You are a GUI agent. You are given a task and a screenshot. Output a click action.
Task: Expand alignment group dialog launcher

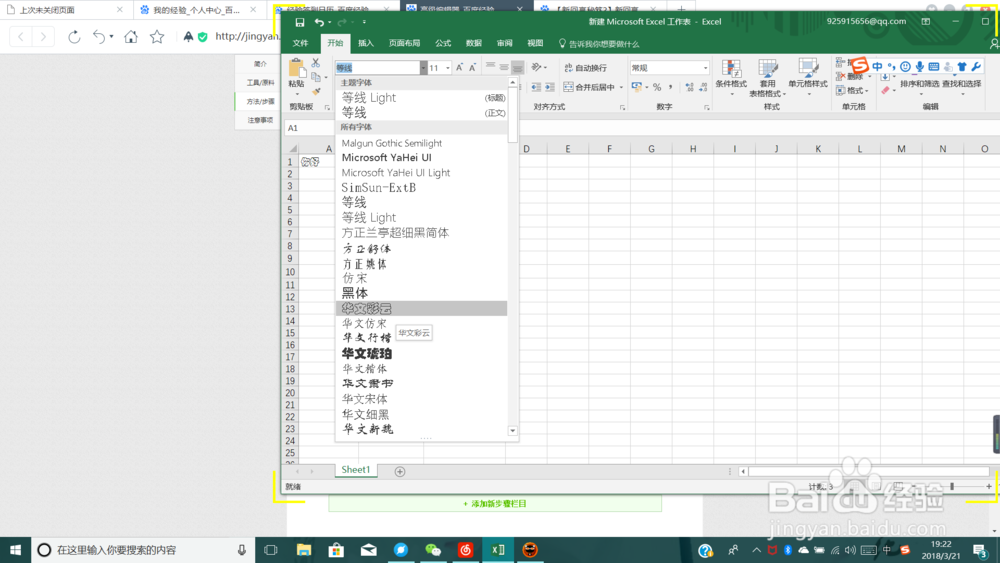pos(622,108)
